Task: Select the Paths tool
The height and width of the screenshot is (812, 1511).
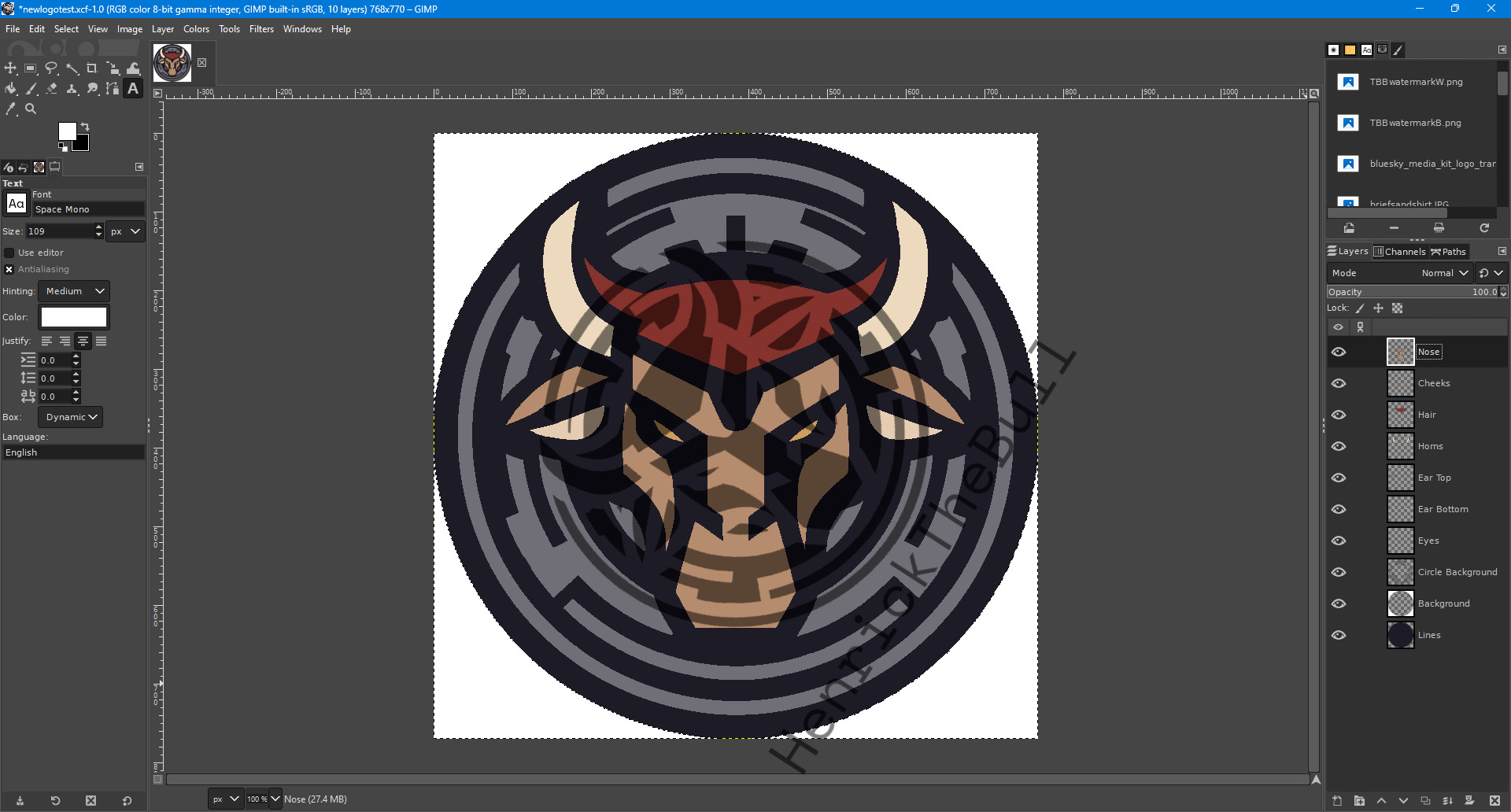Action: point(113,89)
